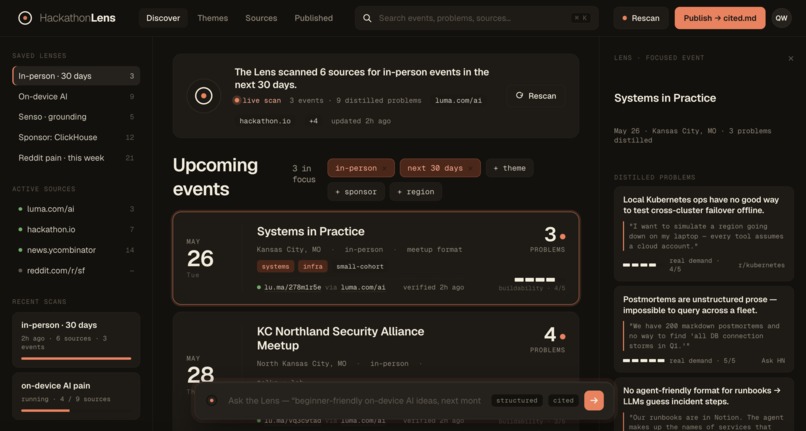Viewport: 806px width, 431px height.
Task: Open the Systems in Practice event title
Action: pos(310,231)
